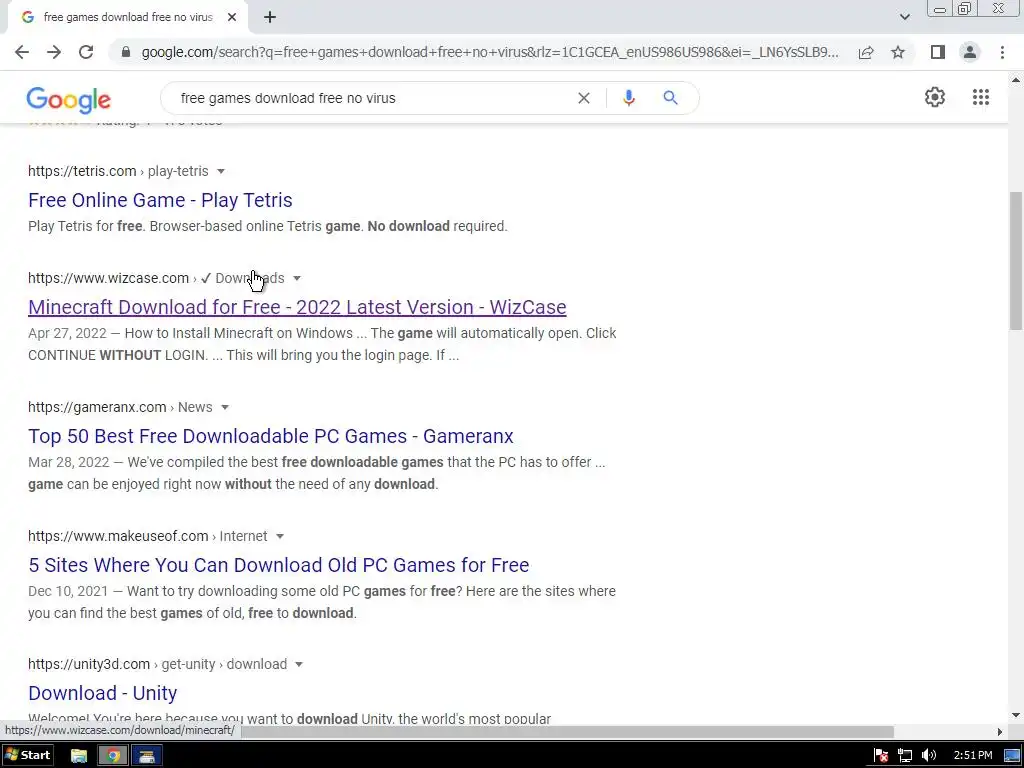Viewport: 1024px width, 768px height.
Task: Click the horizontal scrollbar right arrow
Action: tap(1000, 731)
